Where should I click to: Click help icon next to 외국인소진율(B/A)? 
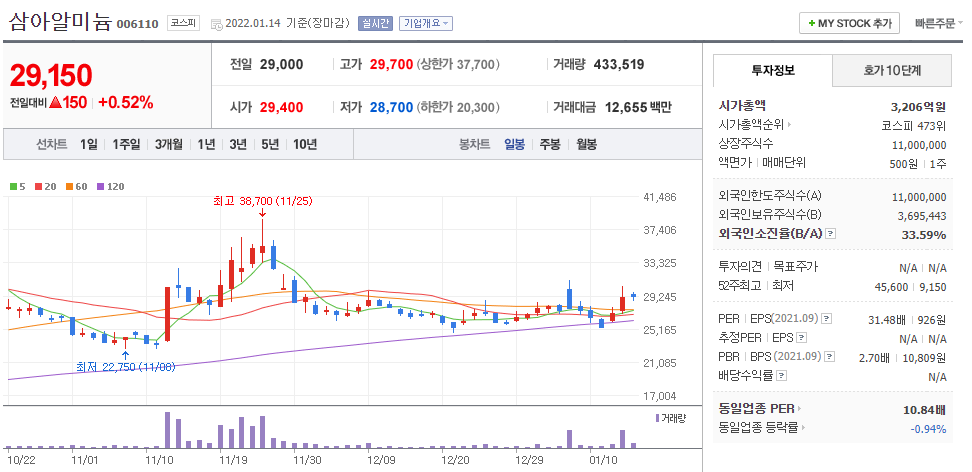coord(831,234)
